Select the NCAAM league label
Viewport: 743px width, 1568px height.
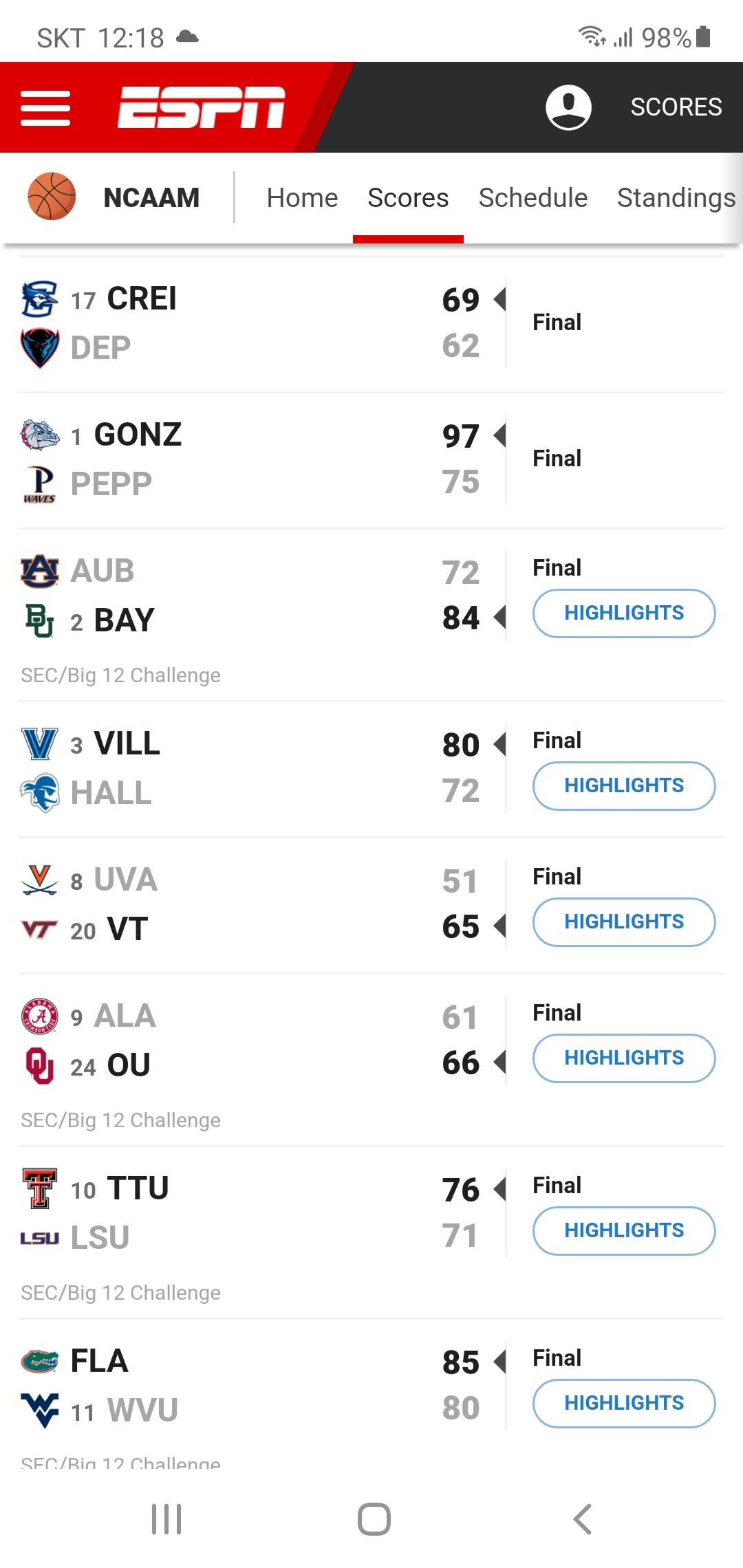pos(151,198)
